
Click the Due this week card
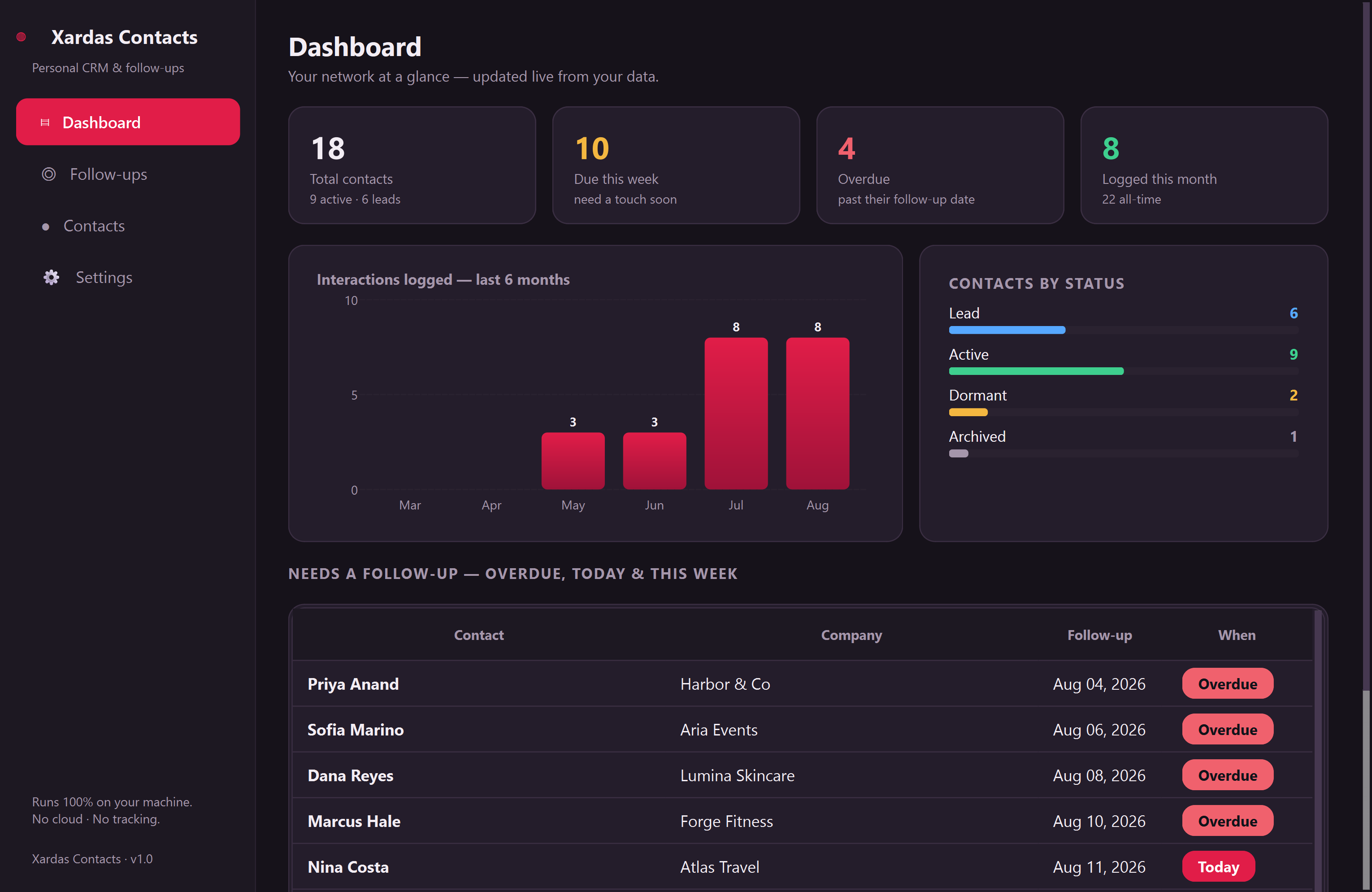[x=676, y=165]
